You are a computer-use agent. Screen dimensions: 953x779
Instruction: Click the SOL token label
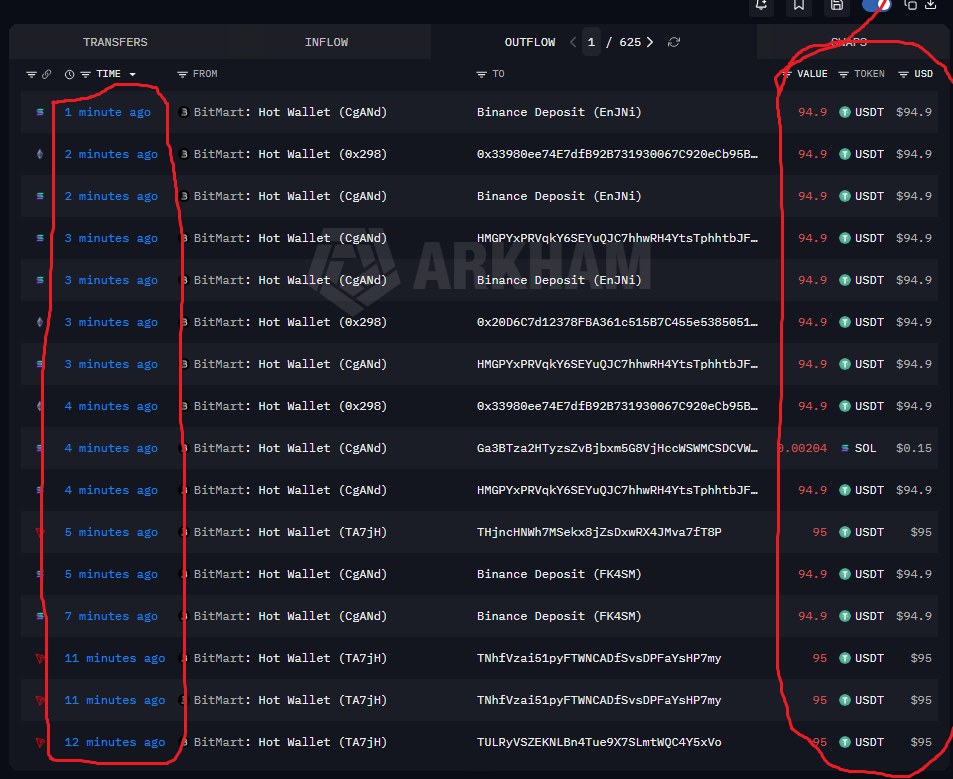(865, 448)
